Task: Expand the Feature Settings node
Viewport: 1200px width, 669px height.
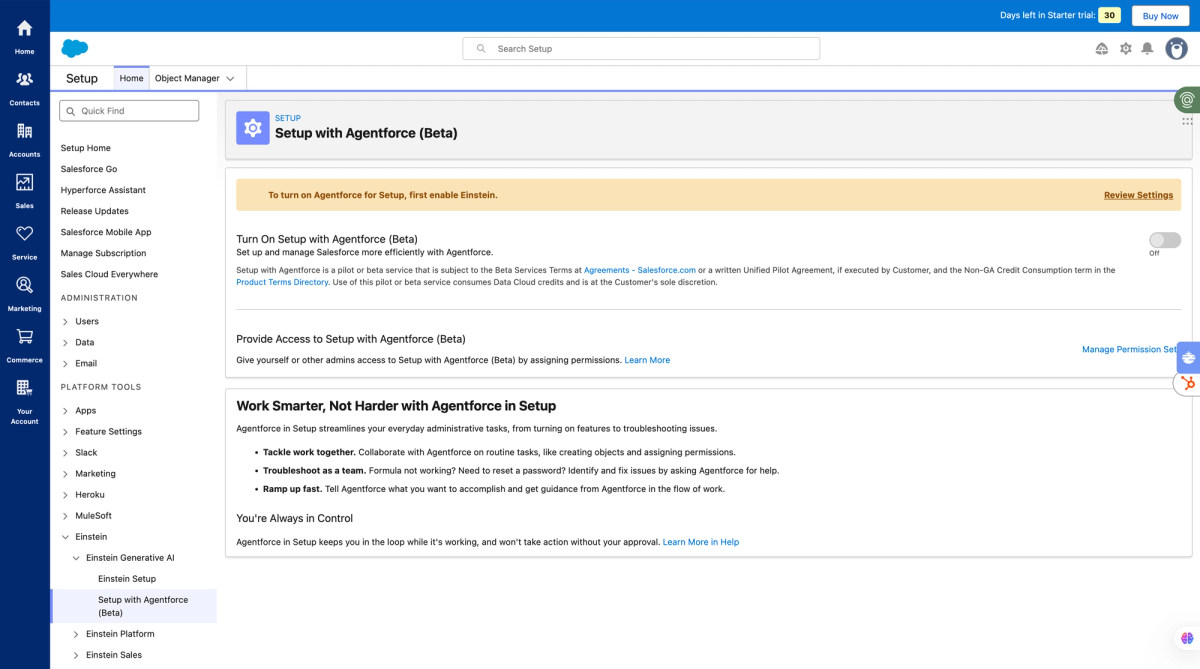Action: point(65,432)
